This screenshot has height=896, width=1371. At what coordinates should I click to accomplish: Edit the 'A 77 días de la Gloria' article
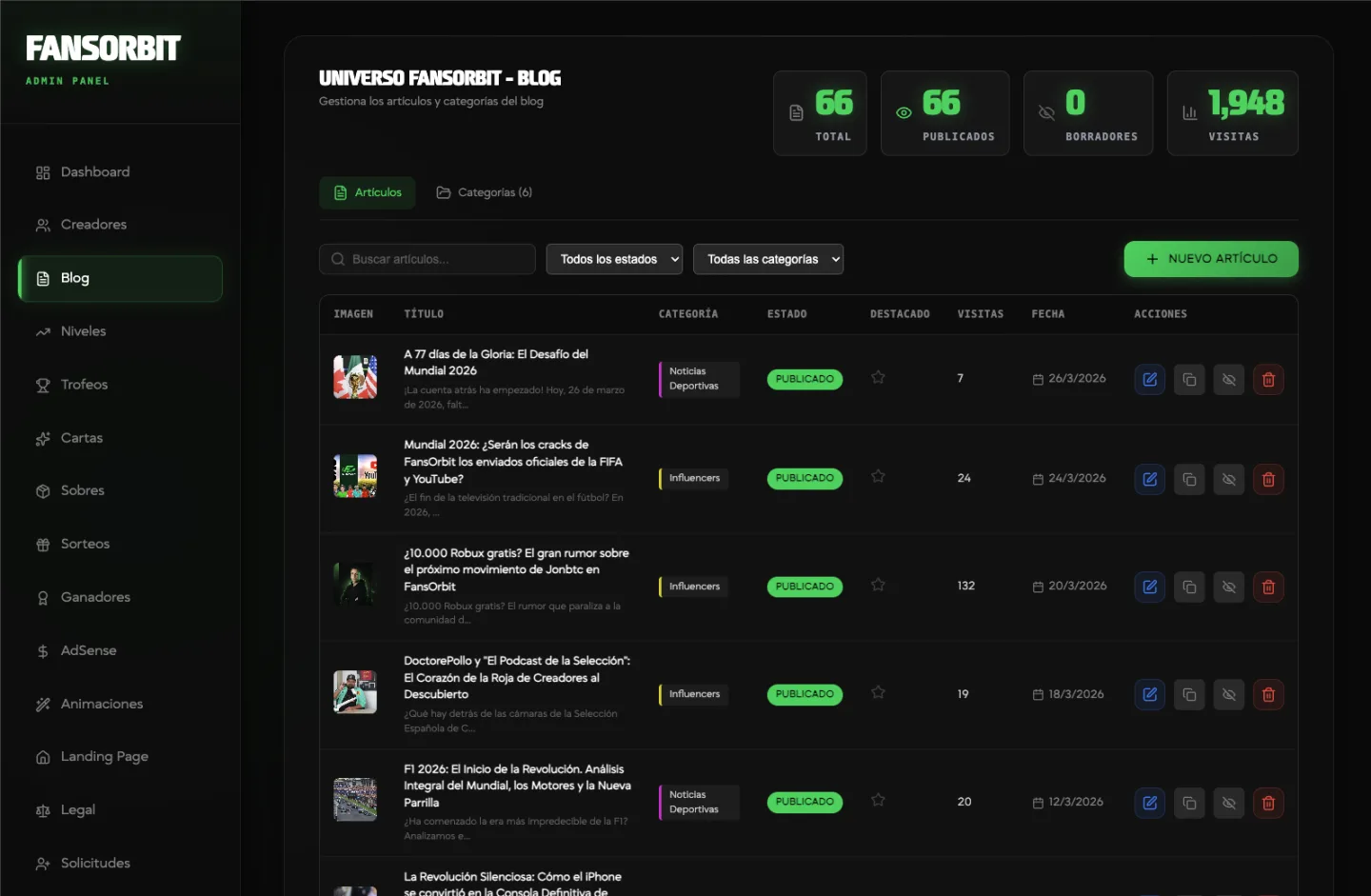click(1150, 379)
